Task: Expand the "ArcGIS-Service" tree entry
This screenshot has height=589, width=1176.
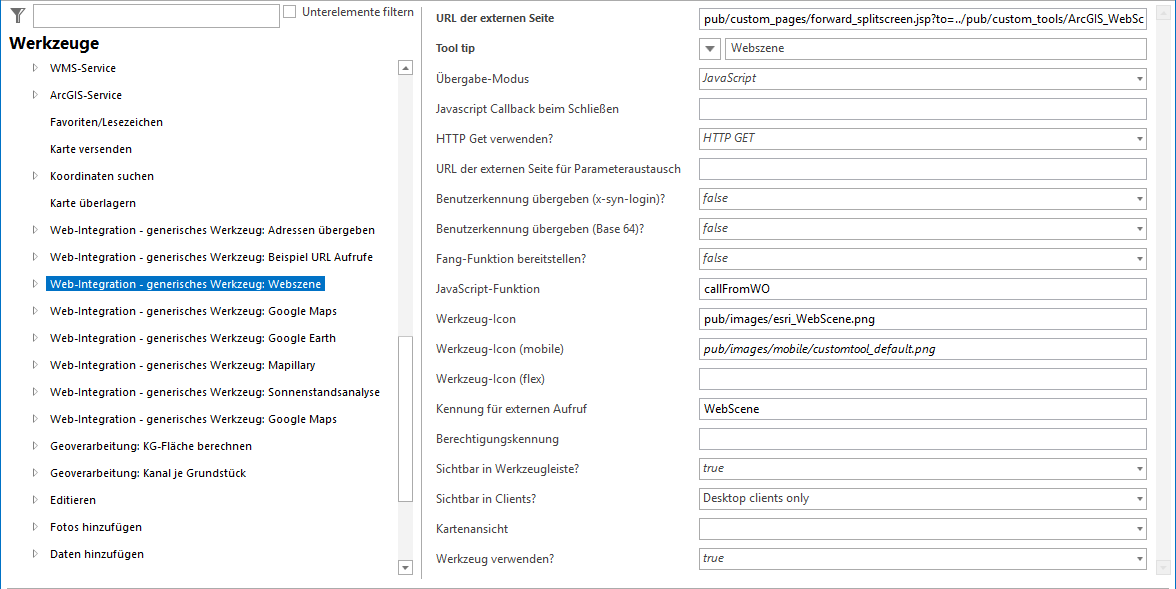Action: 35,95
